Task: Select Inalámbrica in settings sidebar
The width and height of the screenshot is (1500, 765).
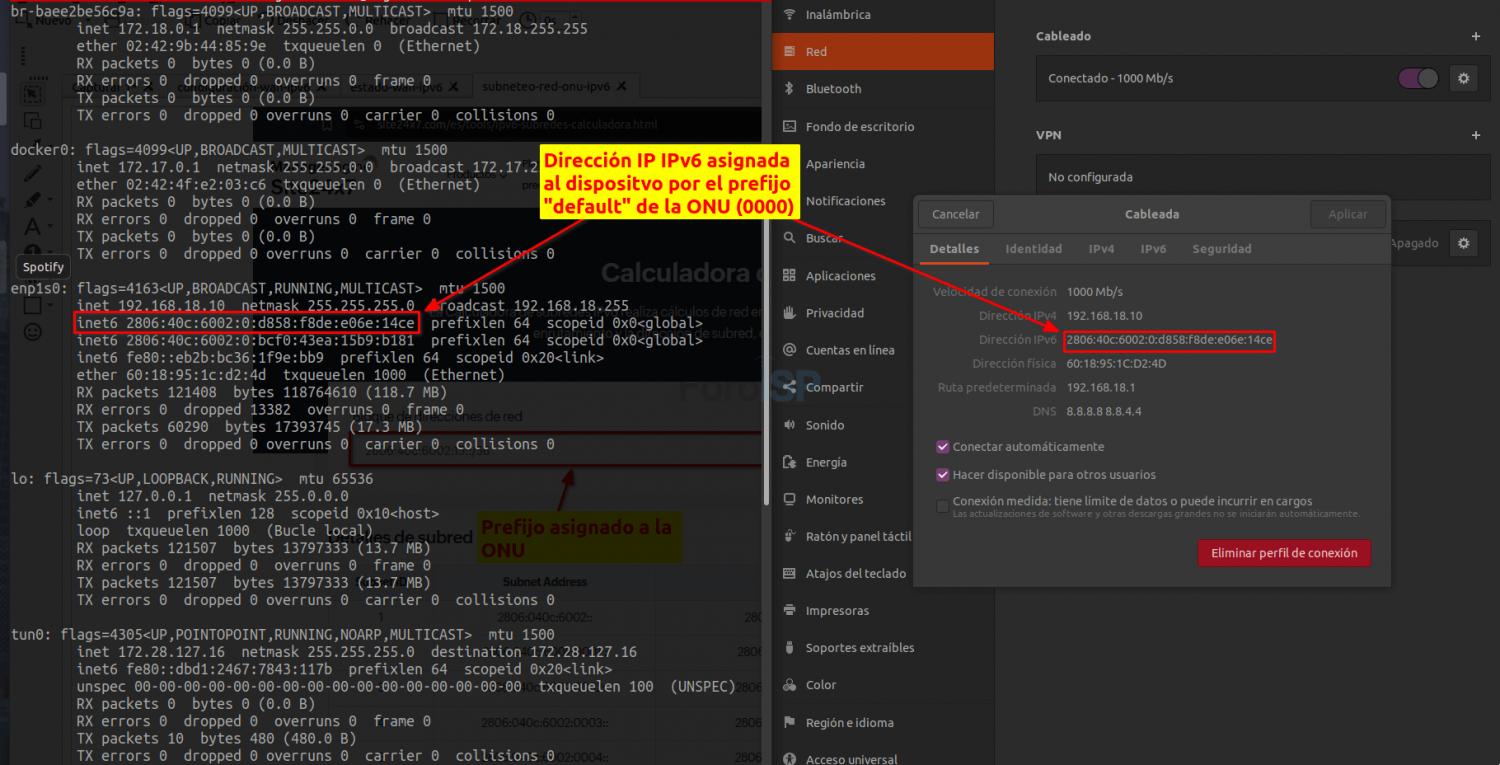Action: [x=837, y=15]
